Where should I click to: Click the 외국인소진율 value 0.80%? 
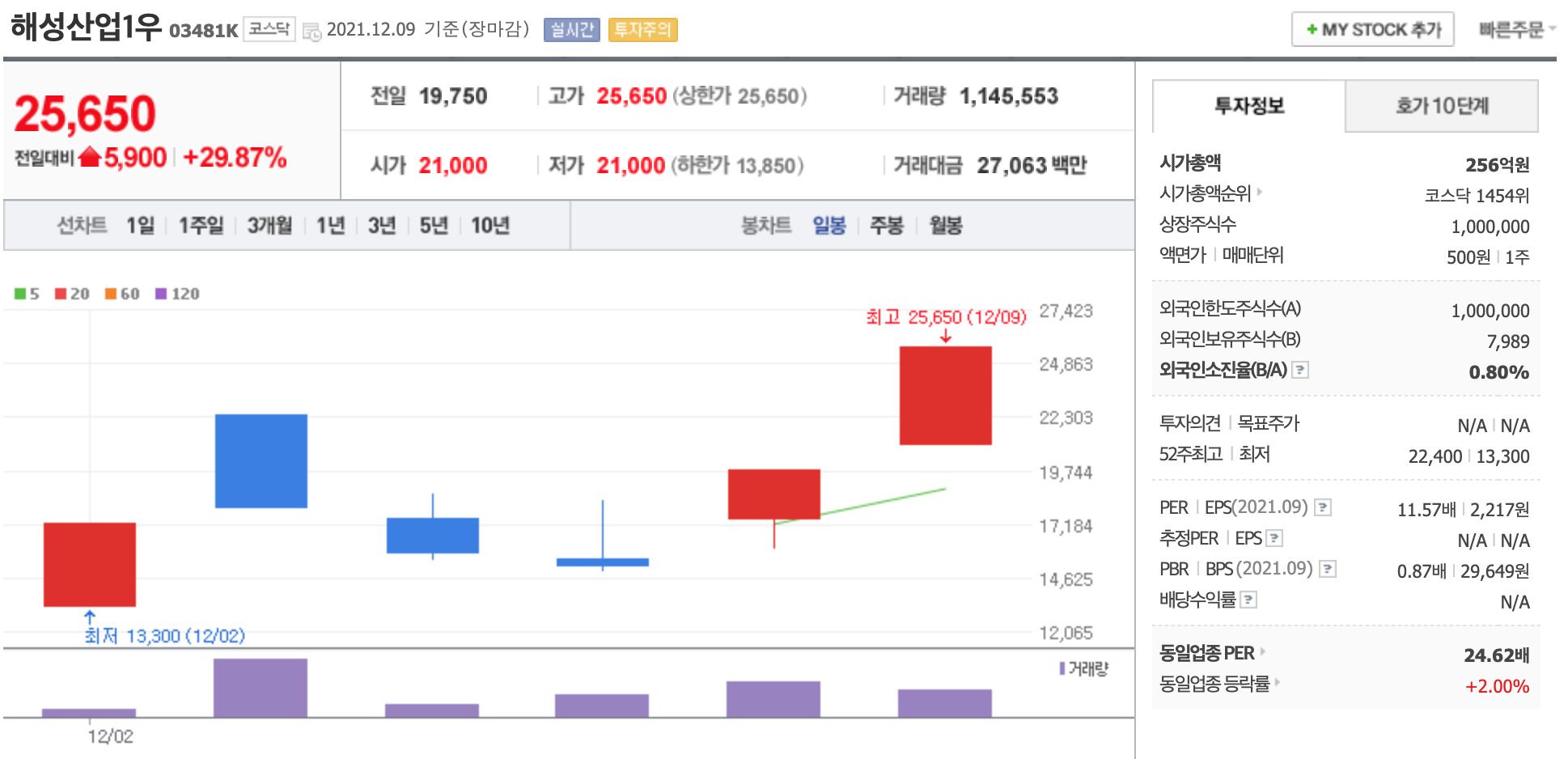(x=1499, y=372)
